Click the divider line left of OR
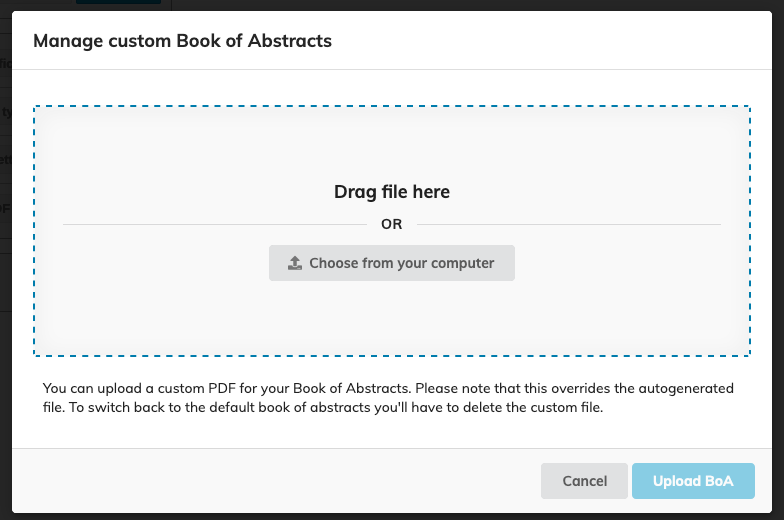This screenshot has height=520, width=784. point(215,224)
